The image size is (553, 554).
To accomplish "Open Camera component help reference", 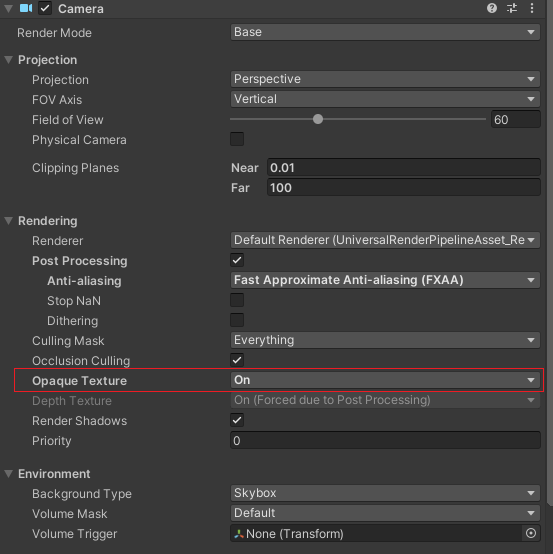I will click(x=492, y=8).
